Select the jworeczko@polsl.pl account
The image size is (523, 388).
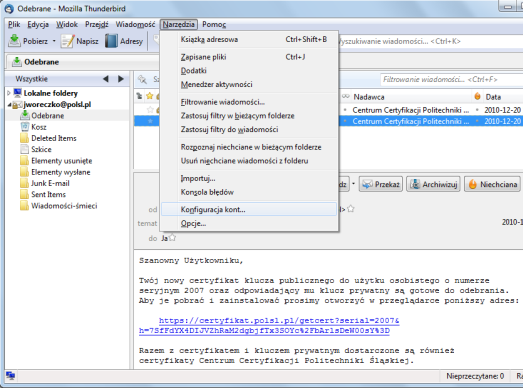[x=57, y=104]
